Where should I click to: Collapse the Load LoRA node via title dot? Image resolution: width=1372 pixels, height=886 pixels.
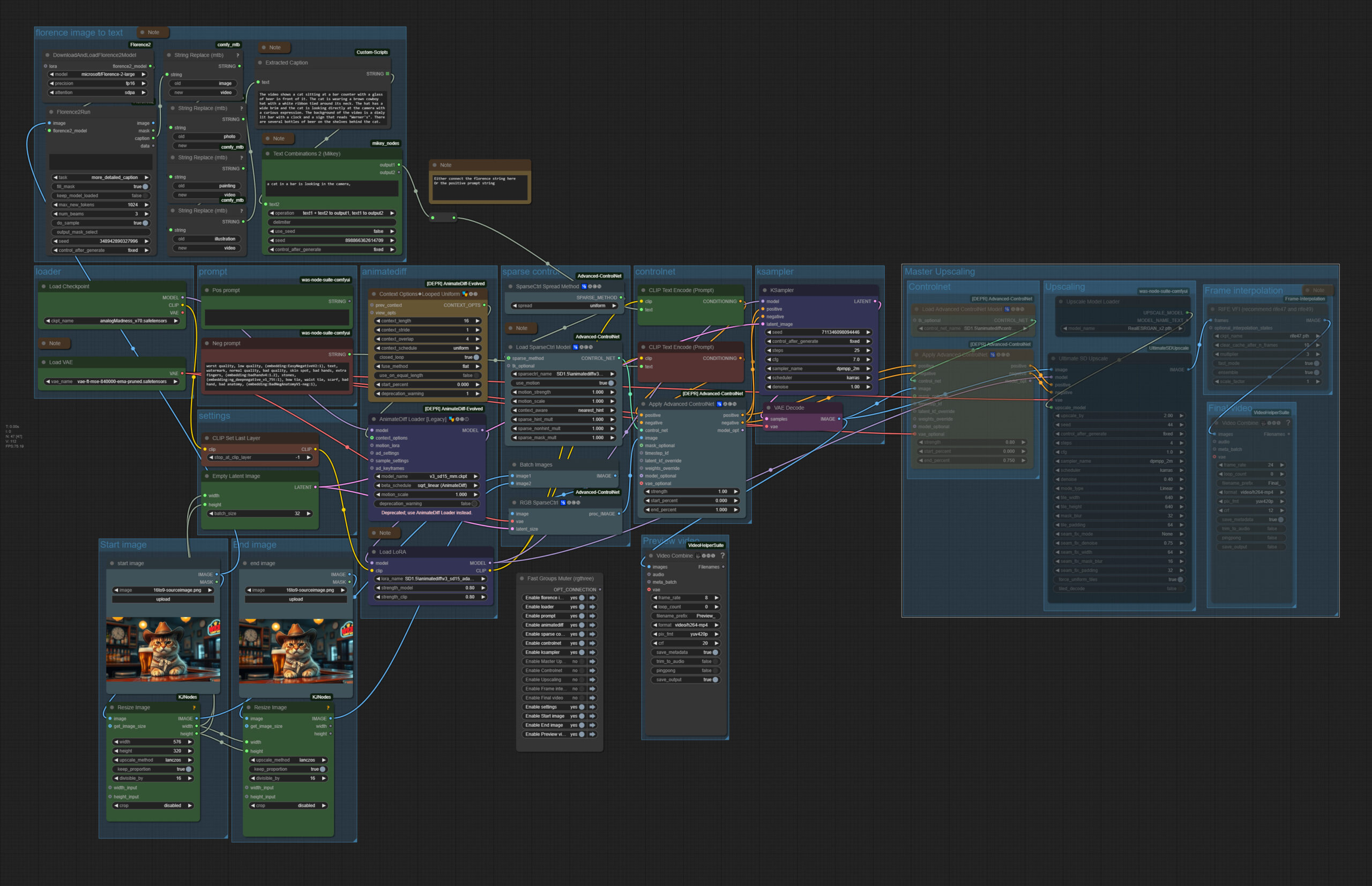pos(374,552)
